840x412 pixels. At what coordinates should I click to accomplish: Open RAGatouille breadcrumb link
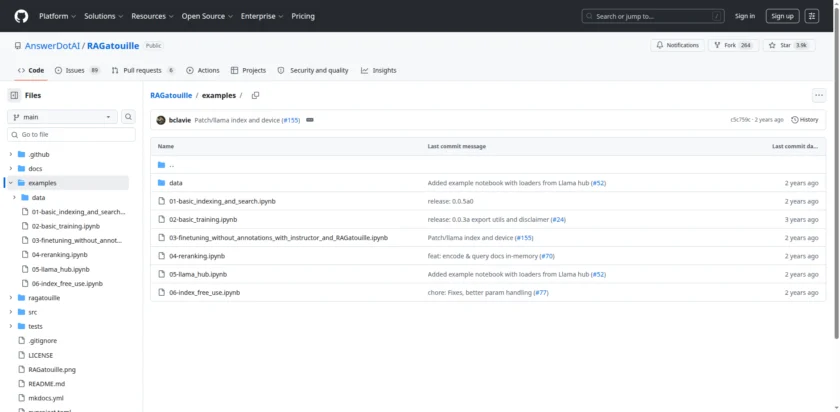171,95
